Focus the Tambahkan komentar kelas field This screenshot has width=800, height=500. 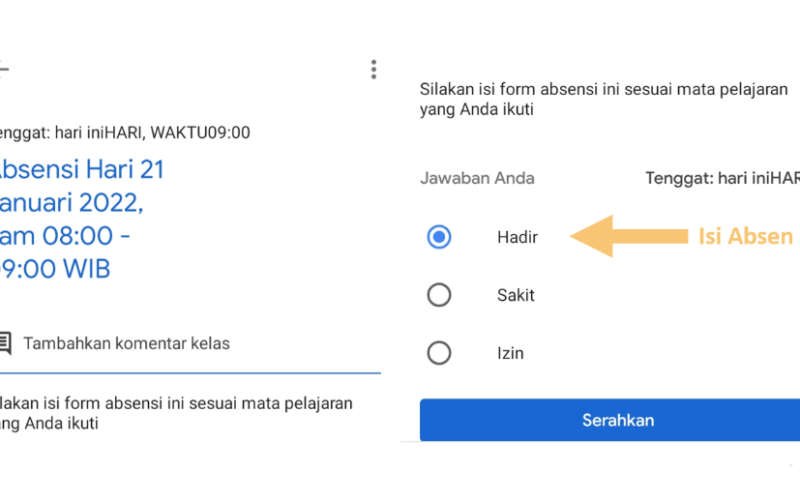190,343
